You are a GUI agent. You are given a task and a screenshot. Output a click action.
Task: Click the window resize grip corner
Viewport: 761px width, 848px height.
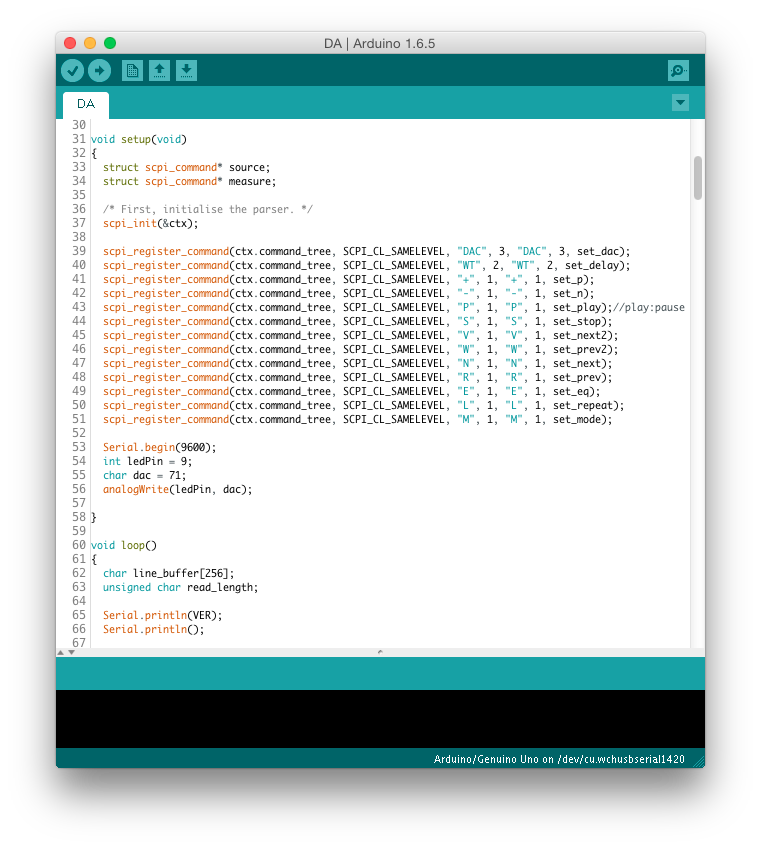pyautogui.click(x=699, y=762)
